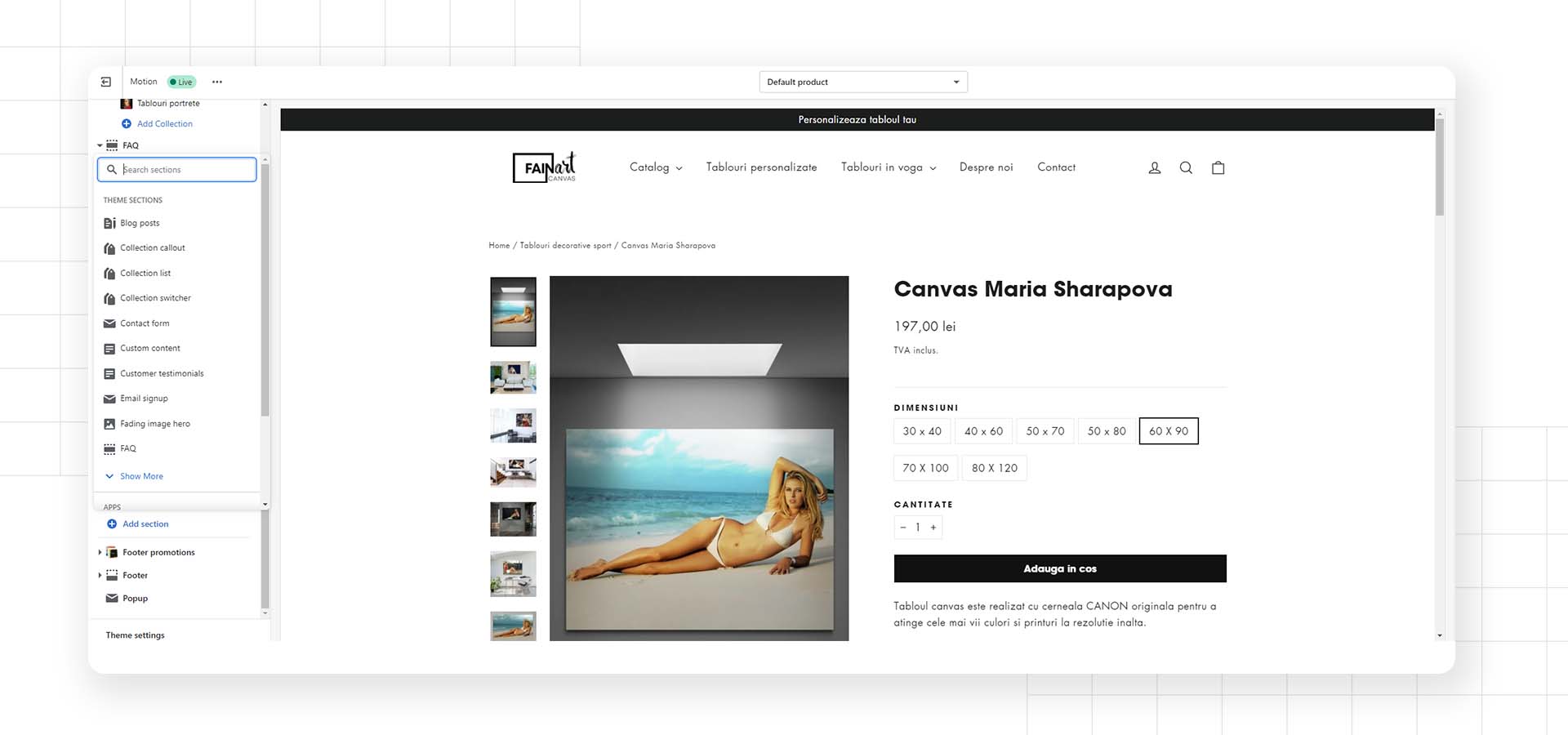This screenshot has width=1568, height=735.
Task: Click the Canvas Maria Sharapova product title
Action: click(x=1033, y=289)
